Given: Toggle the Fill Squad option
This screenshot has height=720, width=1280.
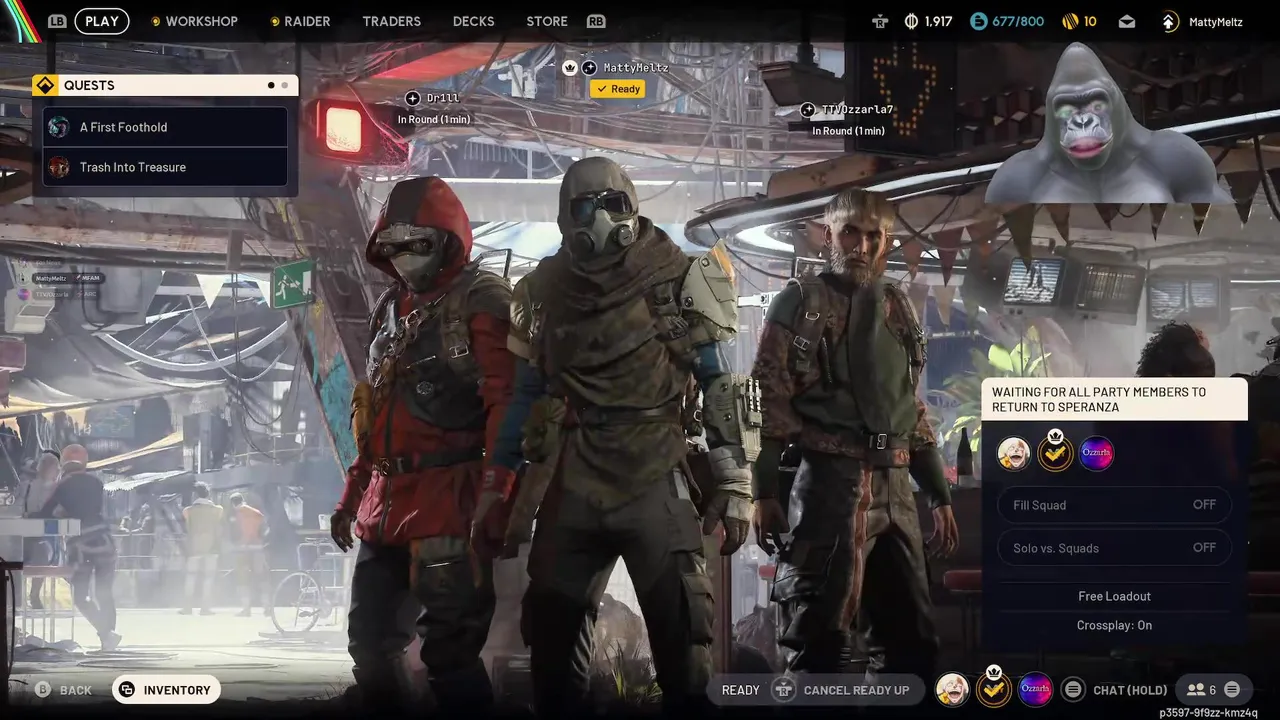Looking at the screenshot, I should pos(1114,505).
